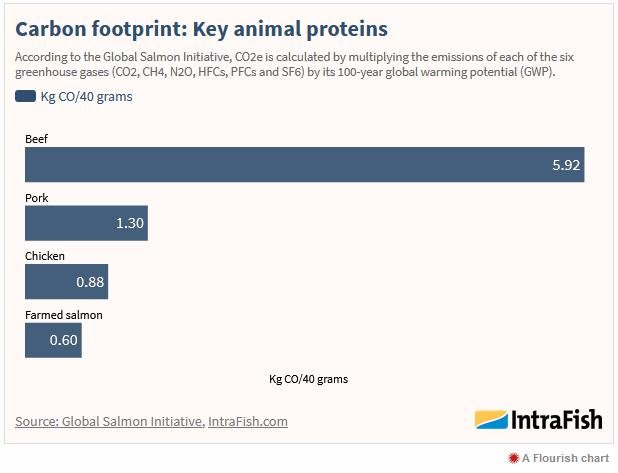
Task: Click the chart title "Carbon footprint: Key animal proteins"
Action: [x=201, y=27]
